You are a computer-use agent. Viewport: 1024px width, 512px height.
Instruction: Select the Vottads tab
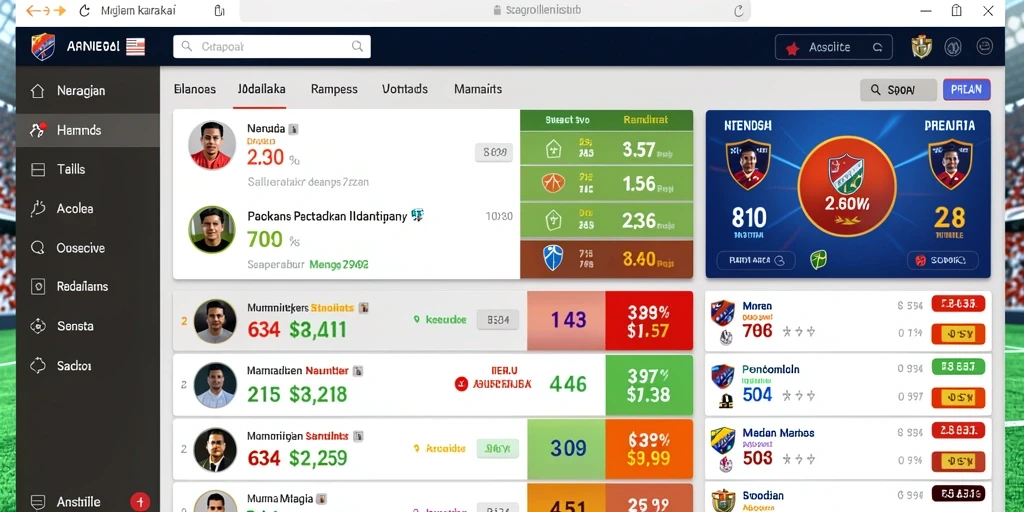(405, 89)
